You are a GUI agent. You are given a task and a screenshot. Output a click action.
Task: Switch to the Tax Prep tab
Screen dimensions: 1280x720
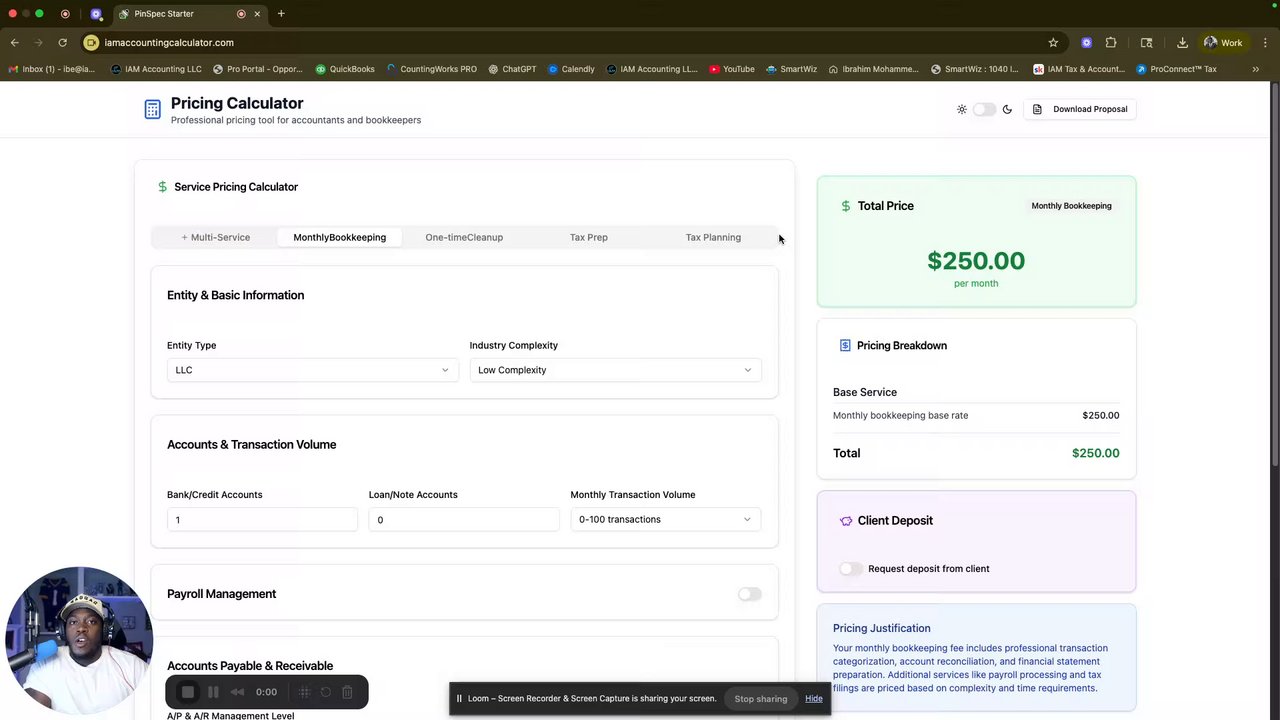coord(588,238)
